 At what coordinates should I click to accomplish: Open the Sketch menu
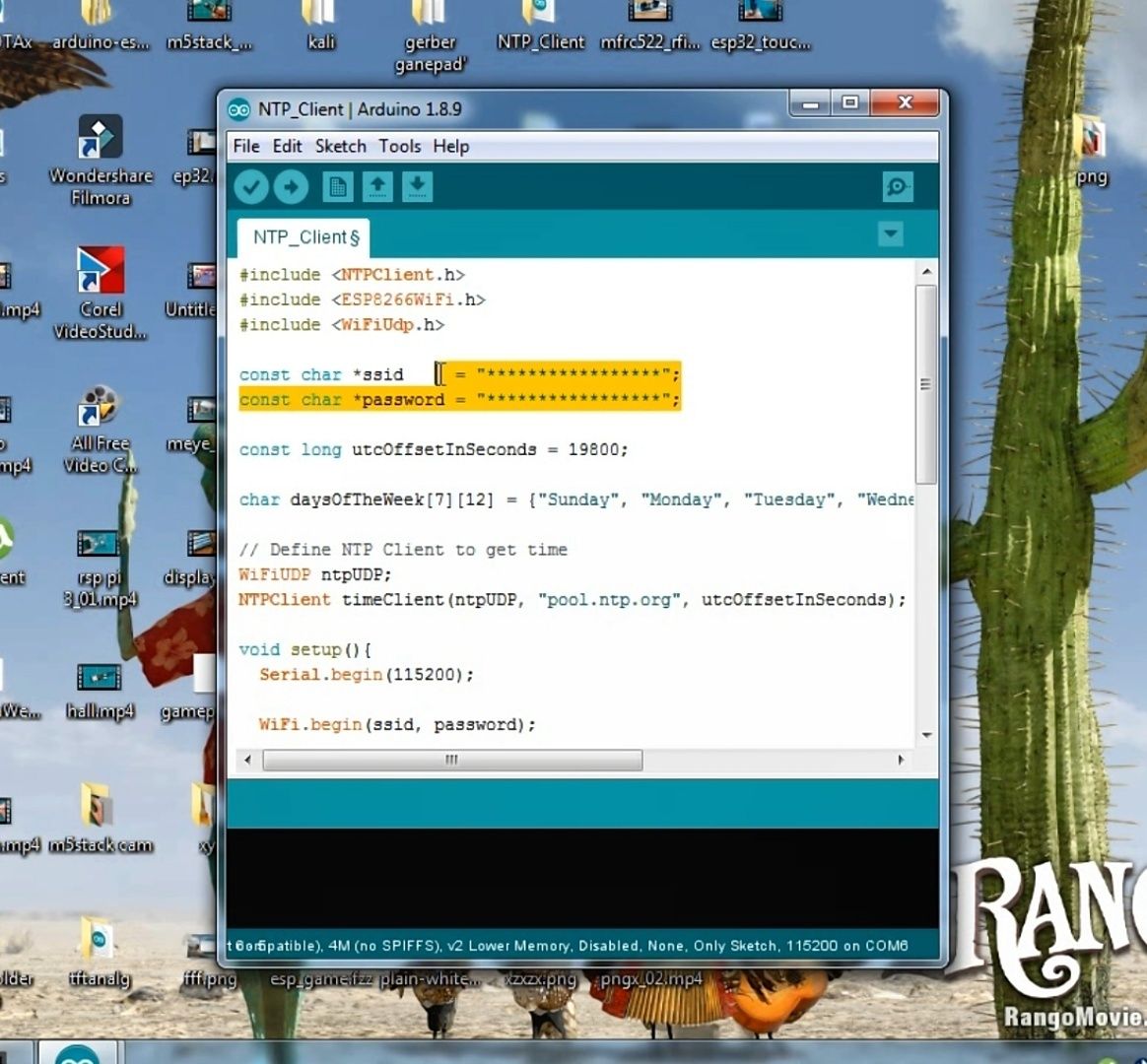340,146
